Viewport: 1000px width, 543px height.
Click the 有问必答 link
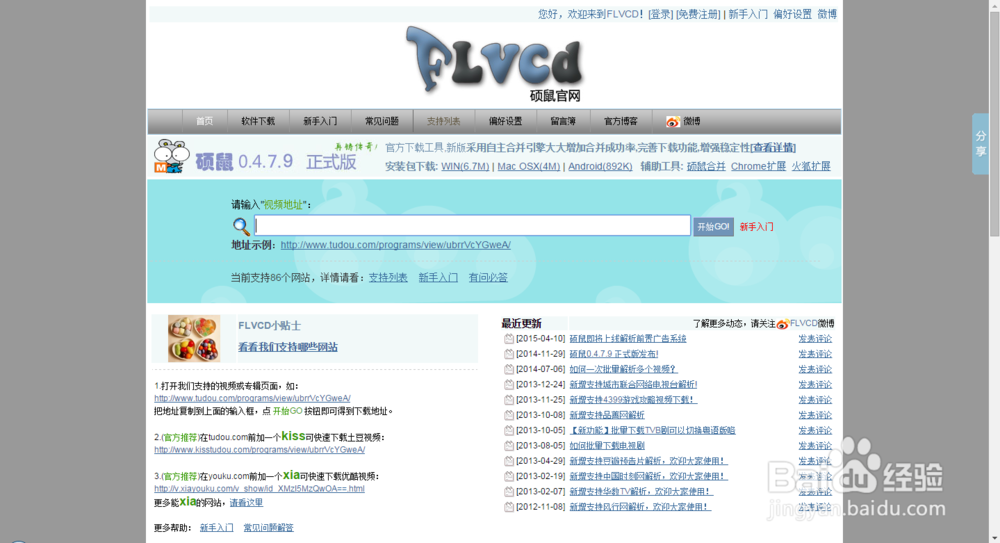488,278
